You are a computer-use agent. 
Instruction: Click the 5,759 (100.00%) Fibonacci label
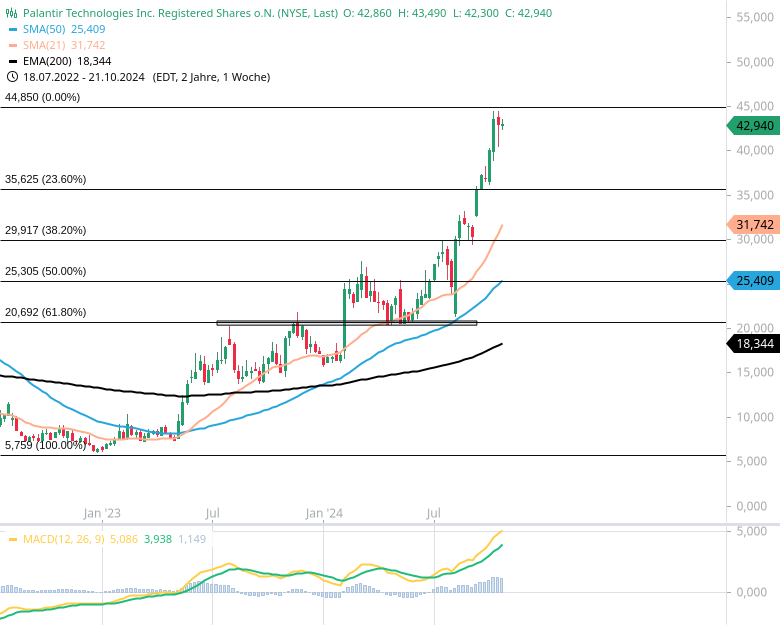click(x=46, y=445)
